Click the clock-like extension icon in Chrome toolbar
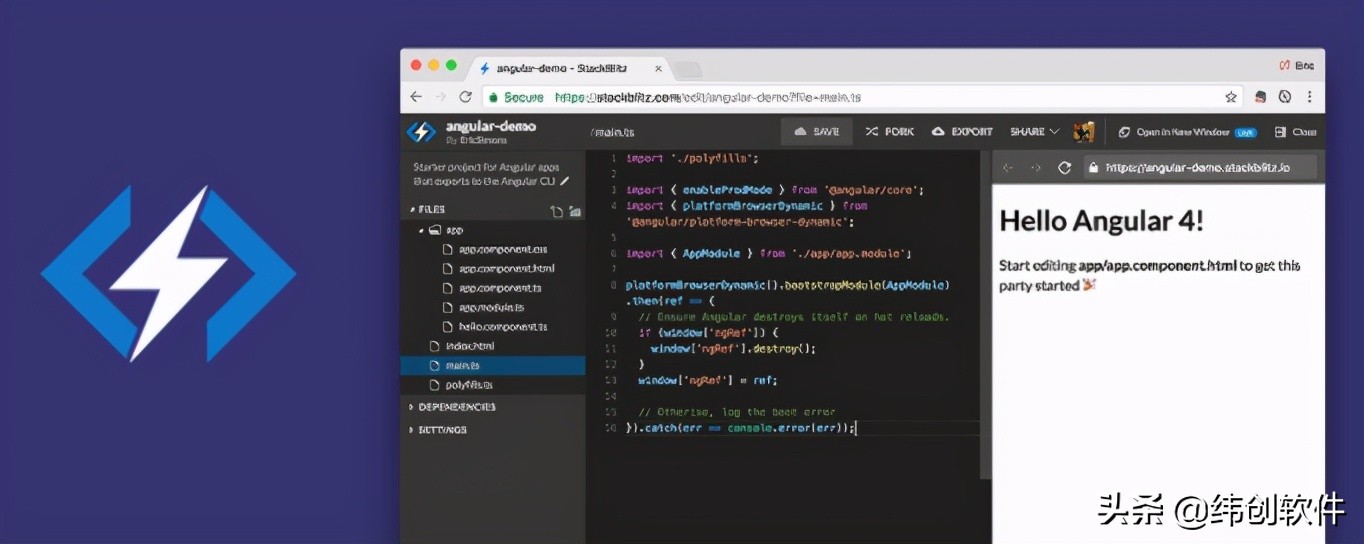1364x544 pixels. tap(1285, 97)
